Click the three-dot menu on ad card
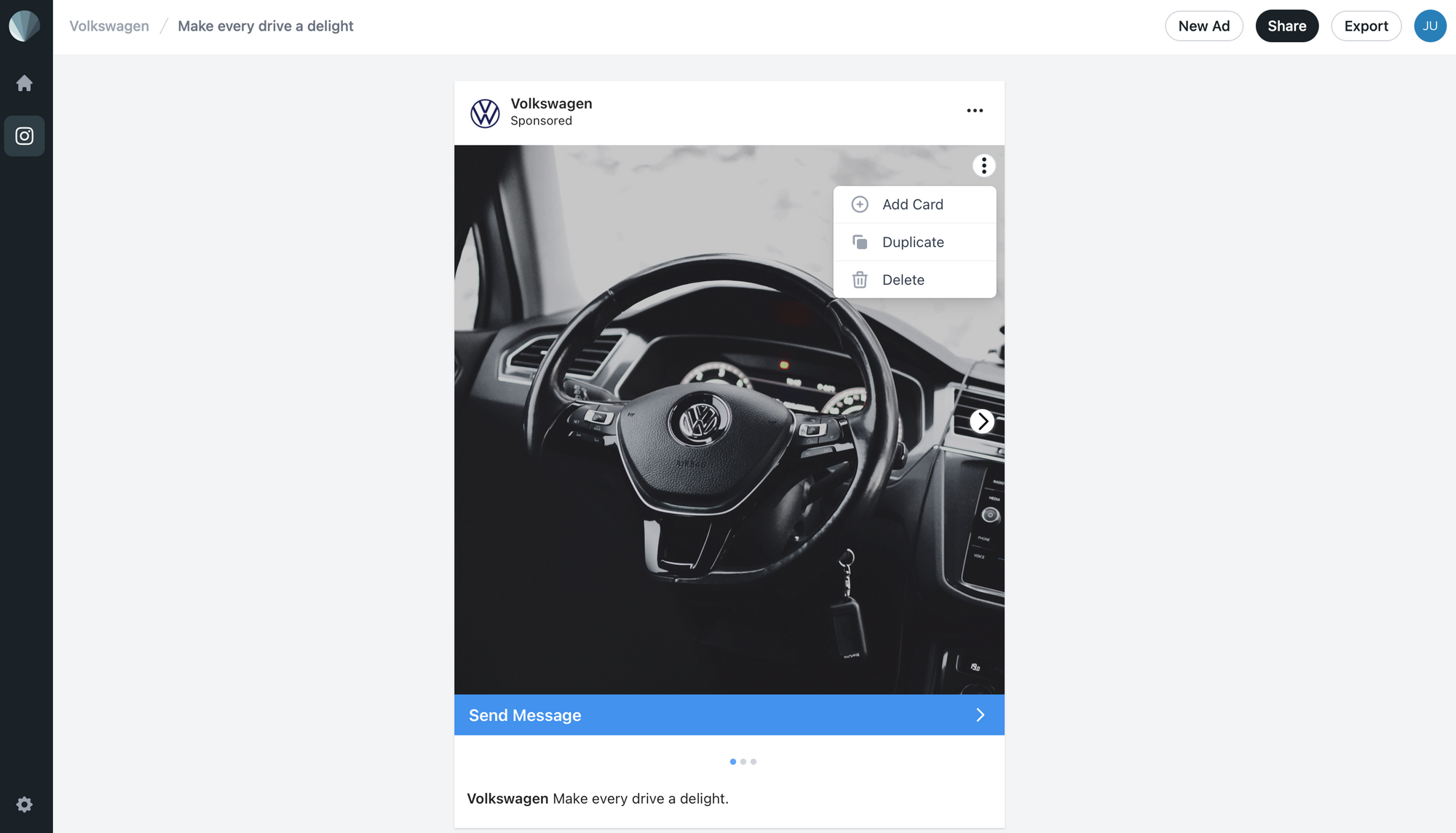The height and width of the screenshot is (833, 1456). (983, 165)
